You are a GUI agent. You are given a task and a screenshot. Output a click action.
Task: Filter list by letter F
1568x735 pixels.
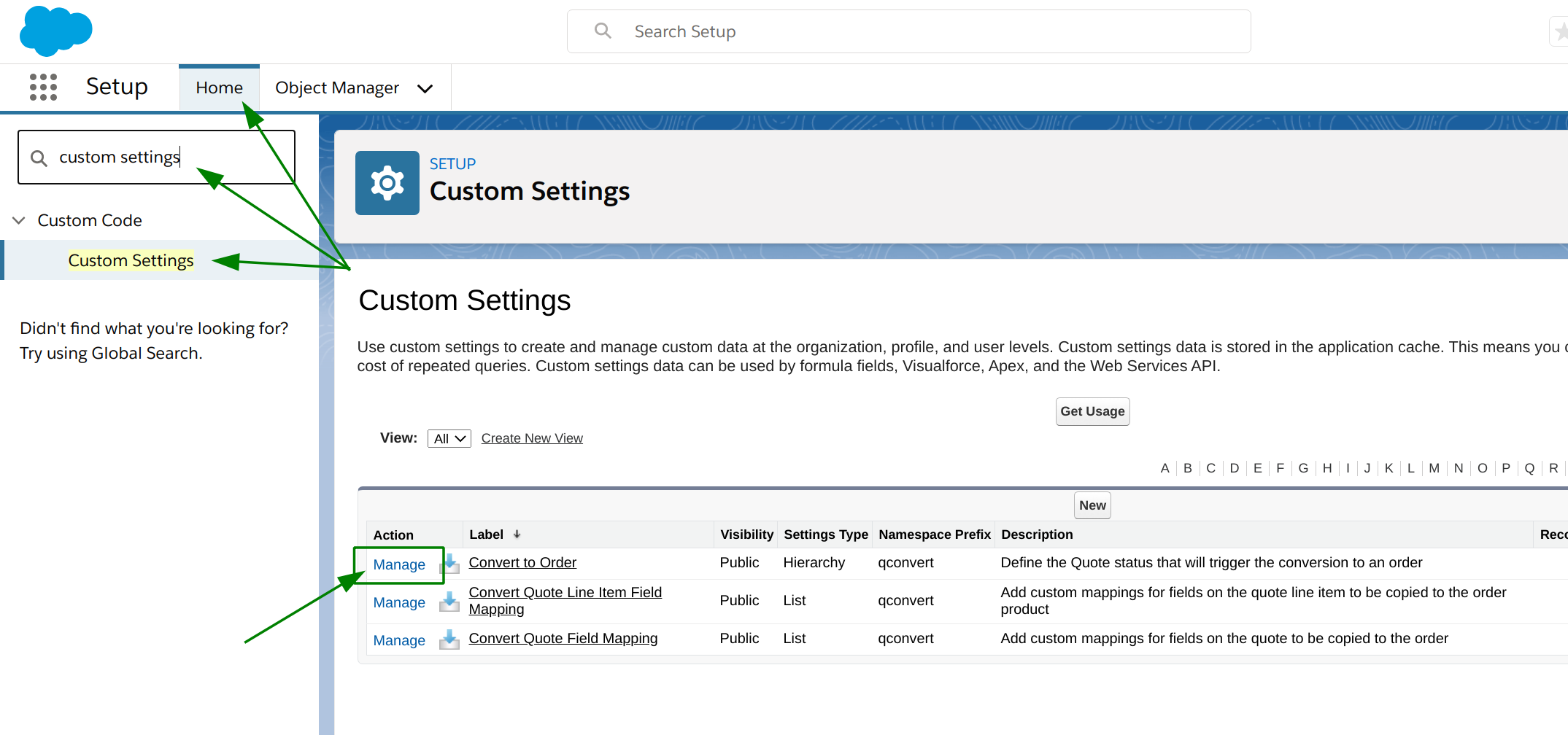click(x=1280, y=468)
